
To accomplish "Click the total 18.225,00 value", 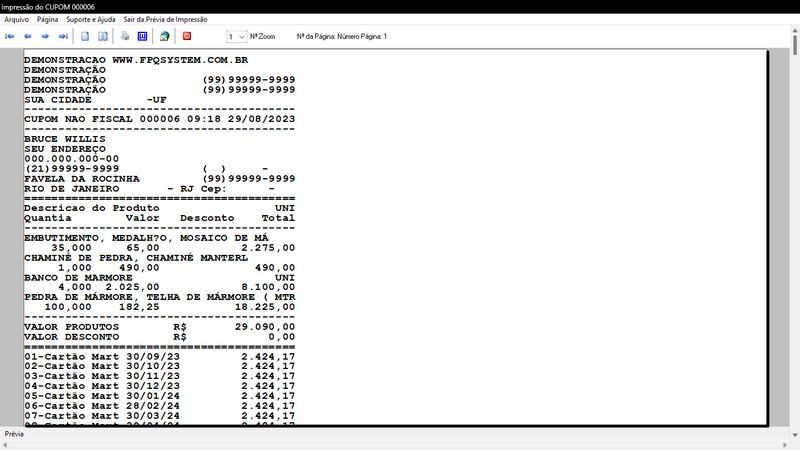I will [265, 307].
